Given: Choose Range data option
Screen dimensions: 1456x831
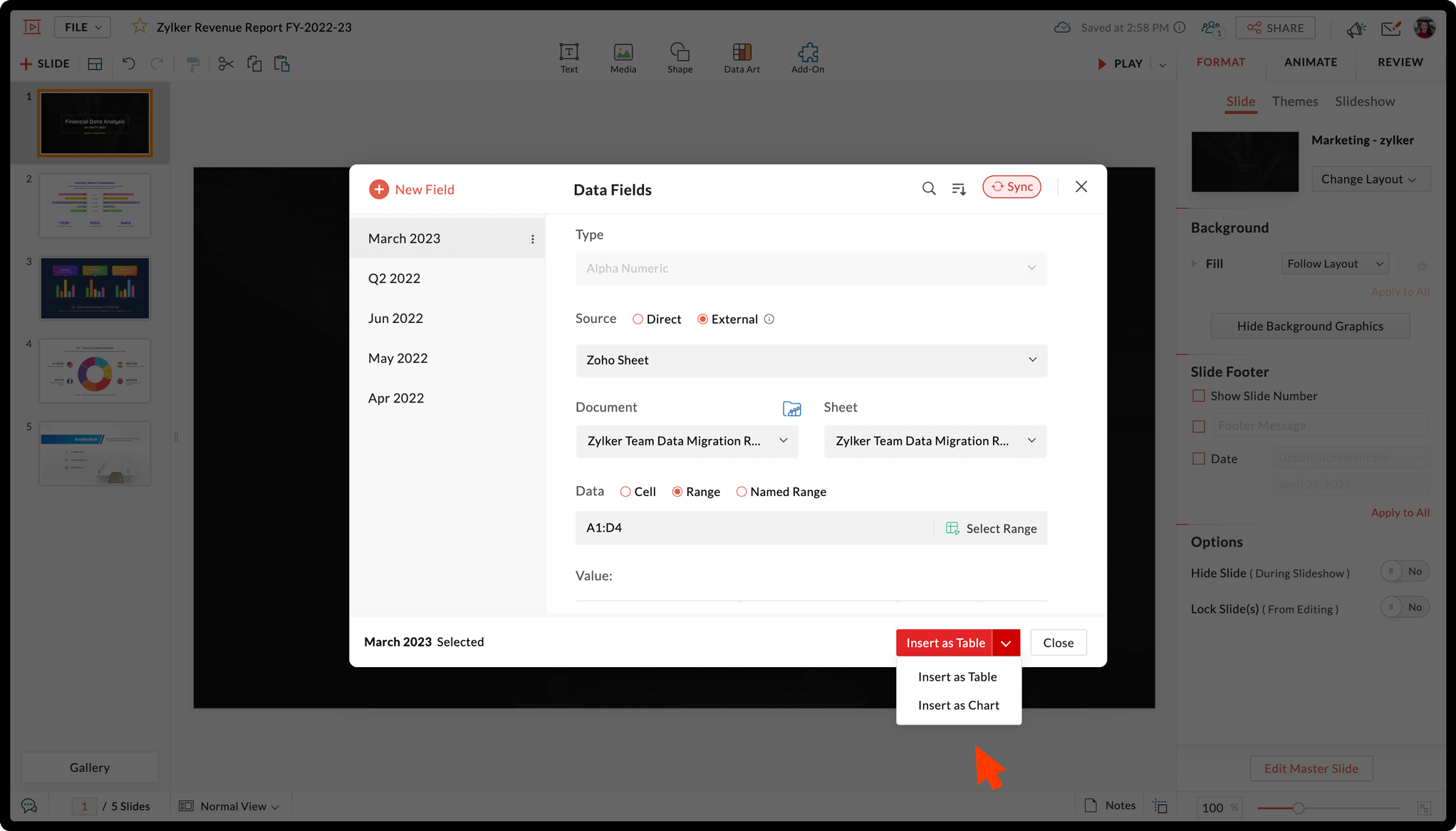Looking at the screenshot, I should tap(677, 492).
